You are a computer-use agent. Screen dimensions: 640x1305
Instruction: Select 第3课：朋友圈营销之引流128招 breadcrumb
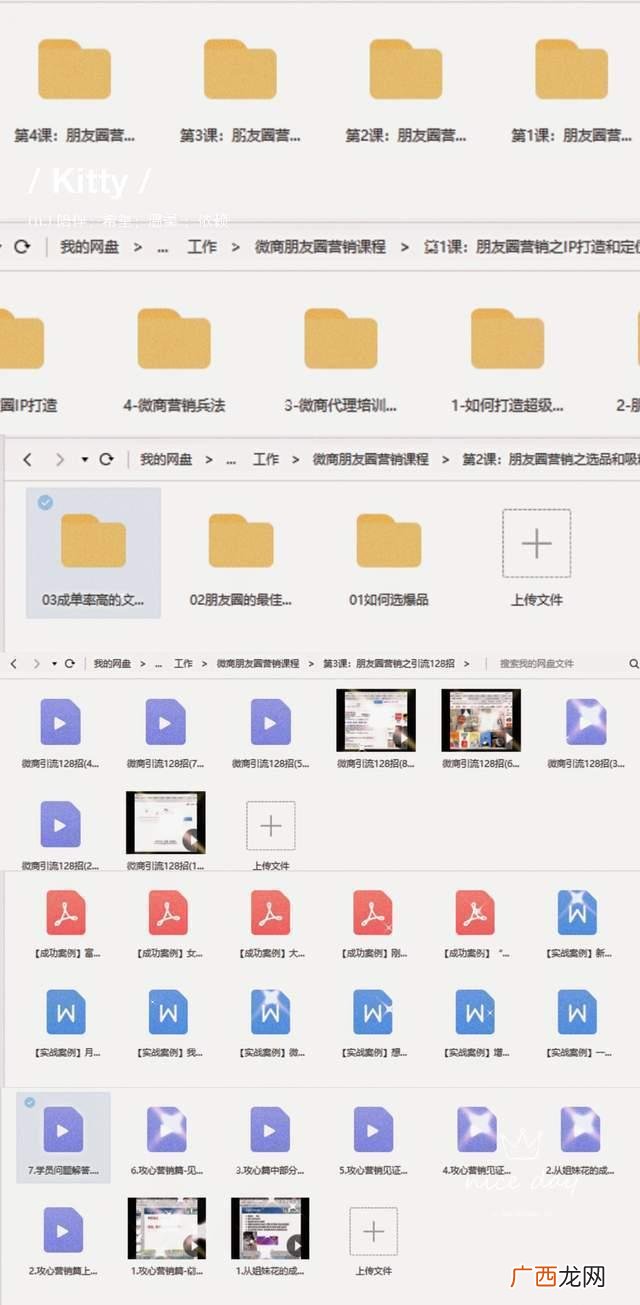(388, 663)
